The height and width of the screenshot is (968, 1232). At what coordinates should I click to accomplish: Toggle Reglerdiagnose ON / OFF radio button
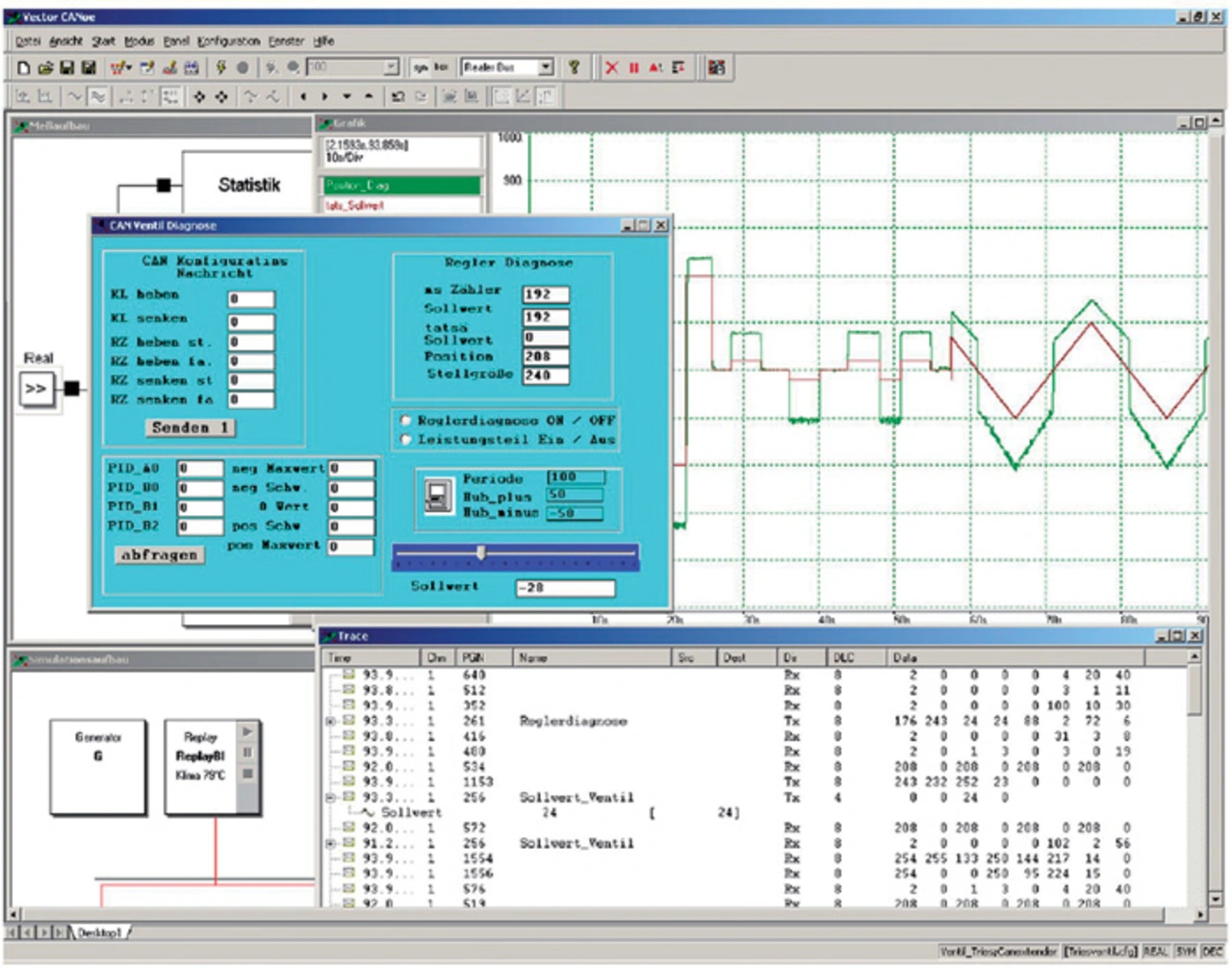click(406, 420)
